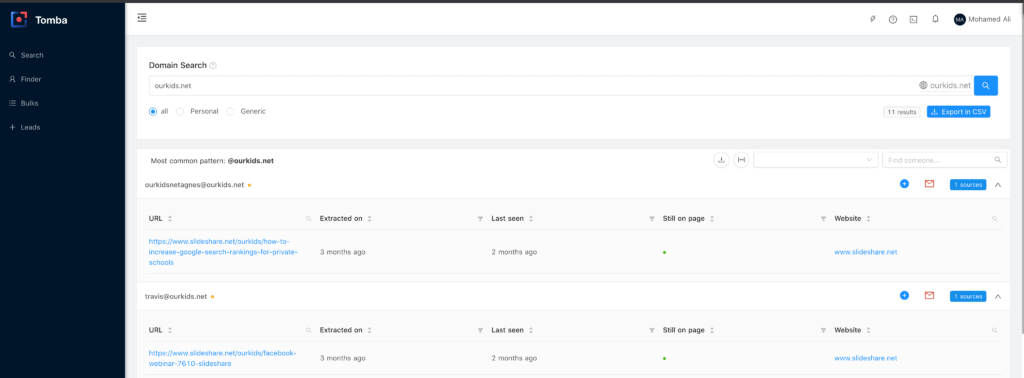The height and width of the screenshot is (378, 1024).
Task: Send email to ourkidsnetagnes@ourkids.net via envelope icon
Action: [929, 184]
